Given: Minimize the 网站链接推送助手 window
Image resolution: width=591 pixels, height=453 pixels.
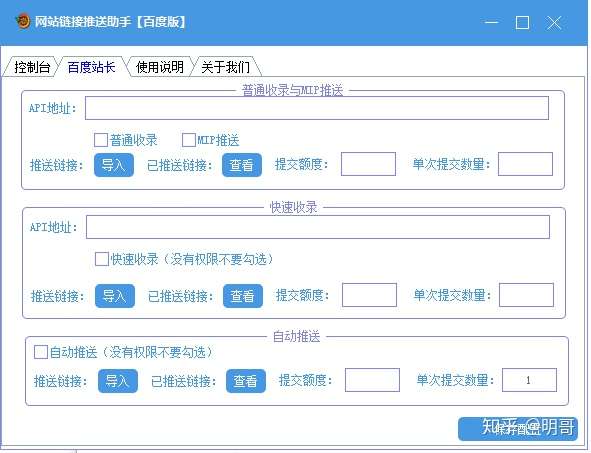Looking at the screenshot, I should coord(491,22).
